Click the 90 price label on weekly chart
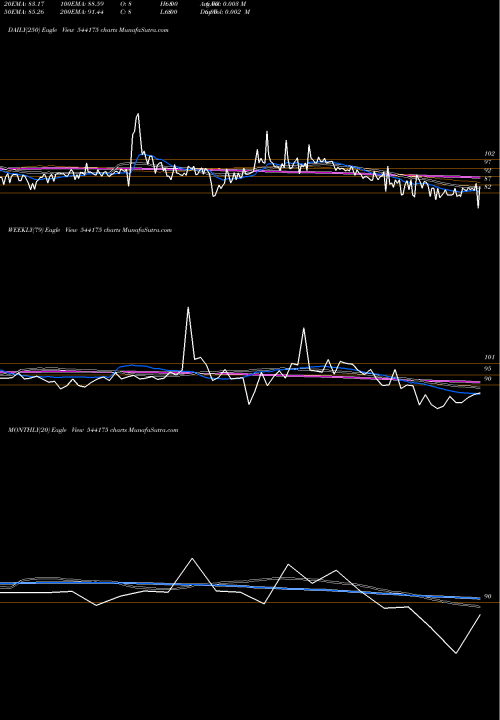 (x=488, y=379)
